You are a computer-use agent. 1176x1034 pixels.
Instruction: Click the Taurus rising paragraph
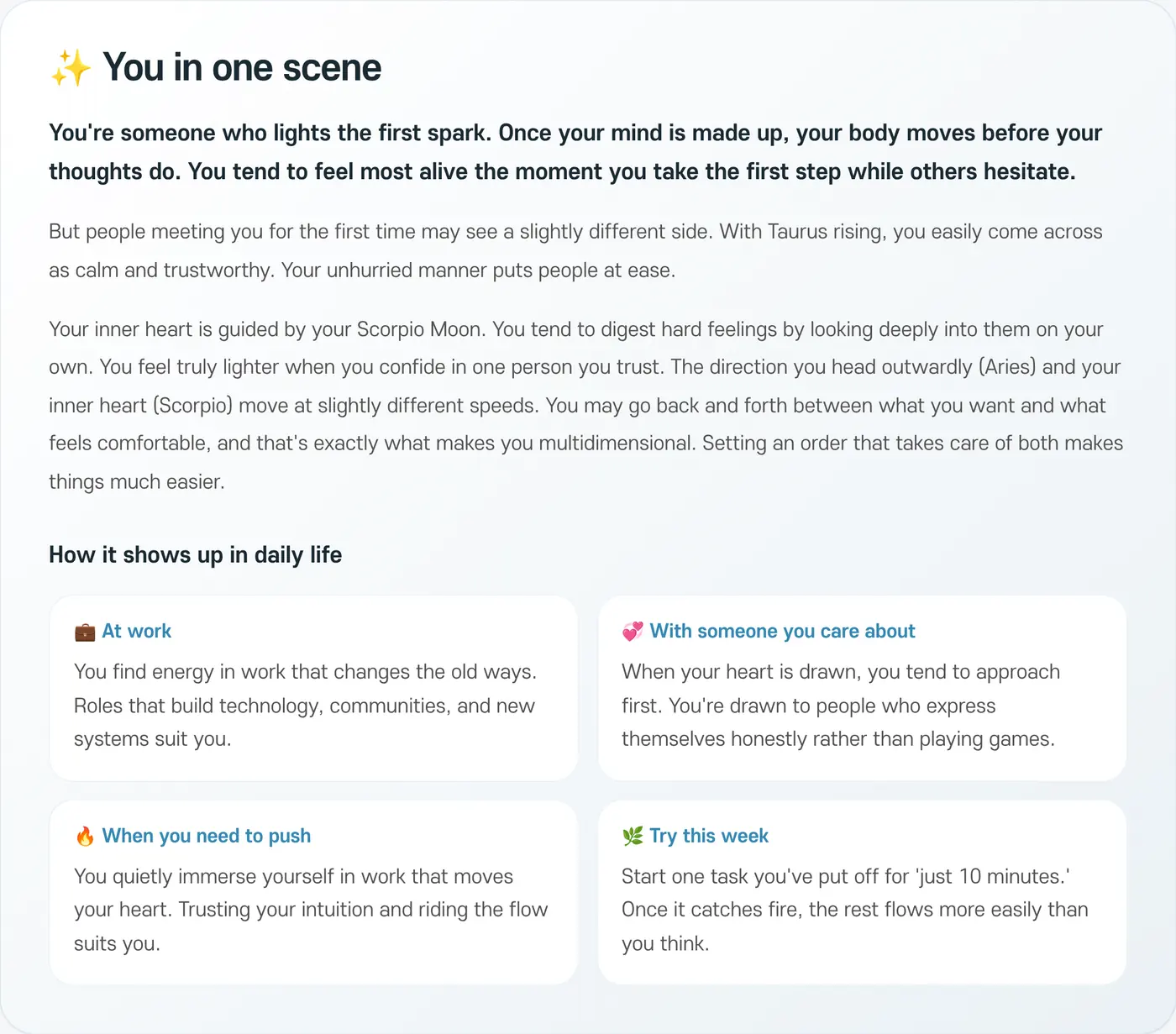pos(575,251)
